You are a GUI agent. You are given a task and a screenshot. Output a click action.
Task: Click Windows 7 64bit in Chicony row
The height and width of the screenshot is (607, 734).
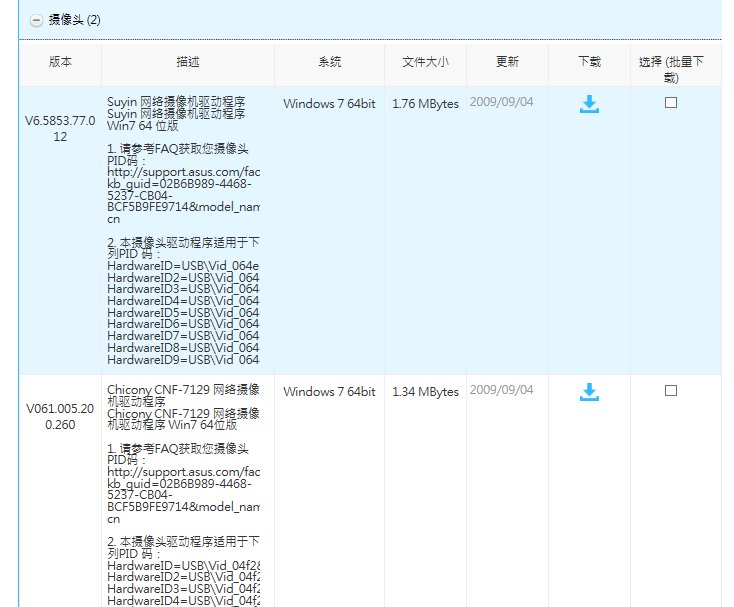329,392
